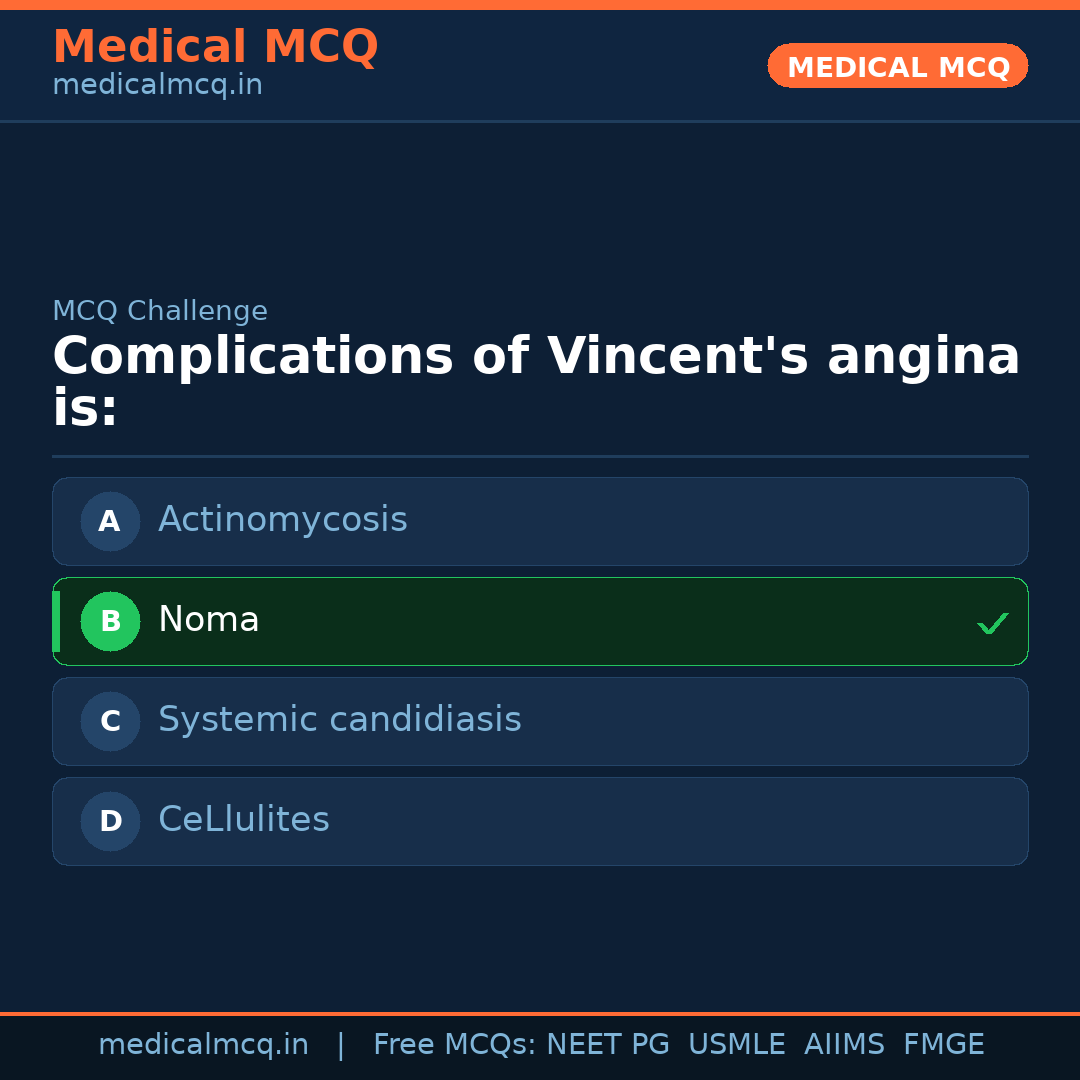This screenshot has width=1080, height=1080.
Task: Click Free MCQs text in footer
Action: coord(454,1045)
